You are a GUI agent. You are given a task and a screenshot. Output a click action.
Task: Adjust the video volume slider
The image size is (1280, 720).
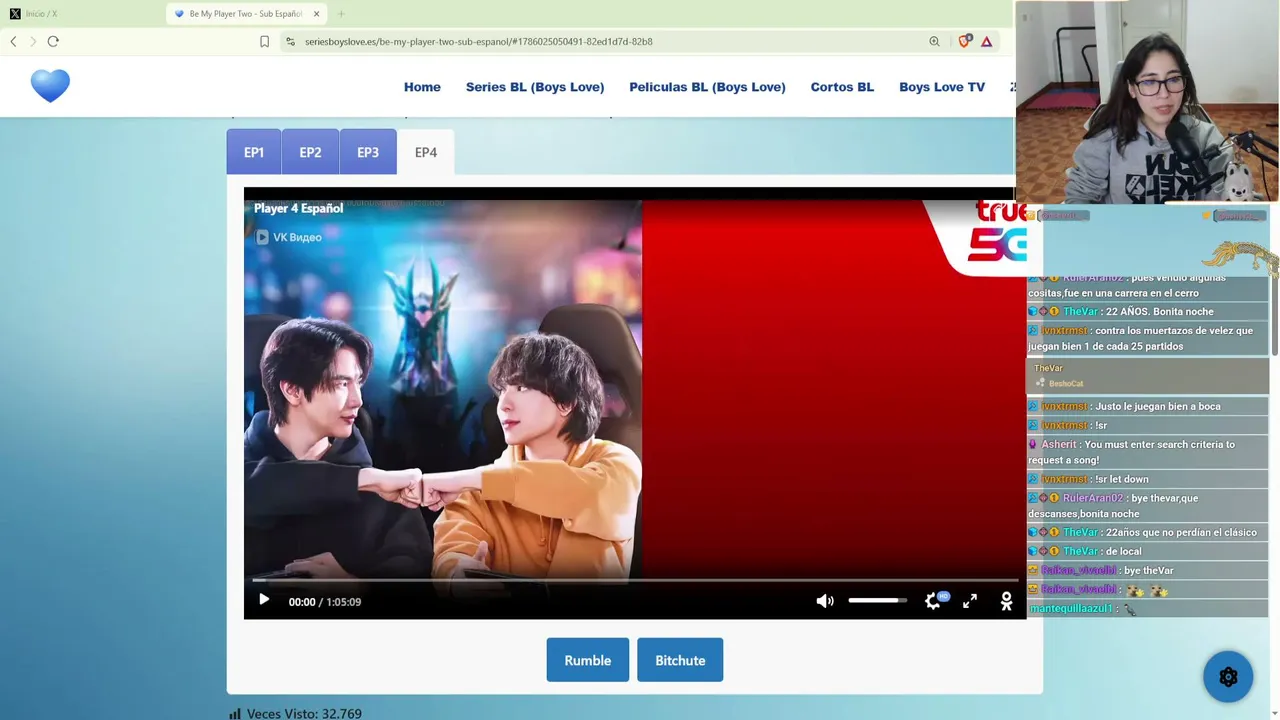878,600
